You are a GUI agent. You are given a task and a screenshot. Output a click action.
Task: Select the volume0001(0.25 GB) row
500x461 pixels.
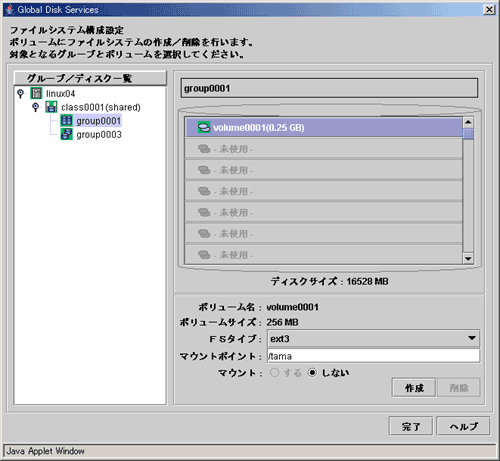(324, 127)
